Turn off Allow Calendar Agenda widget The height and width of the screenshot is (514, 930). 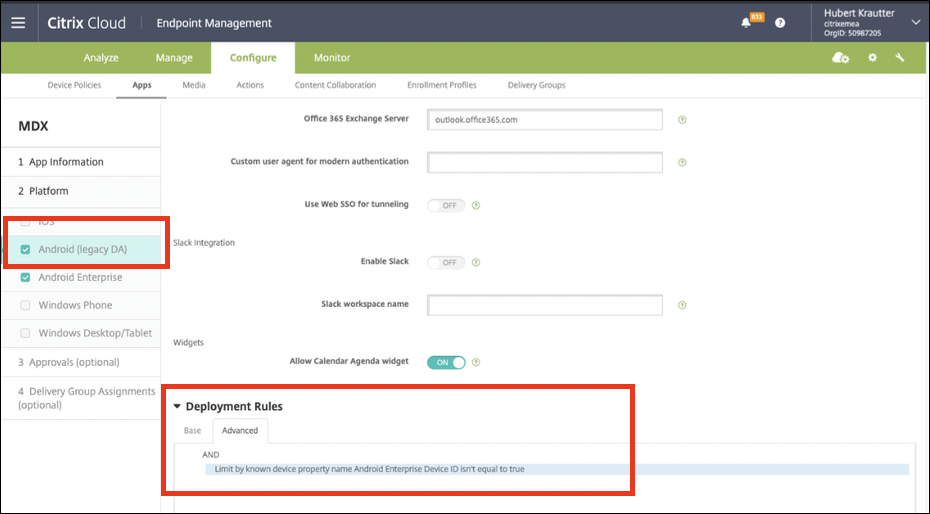tap(446, 362)
